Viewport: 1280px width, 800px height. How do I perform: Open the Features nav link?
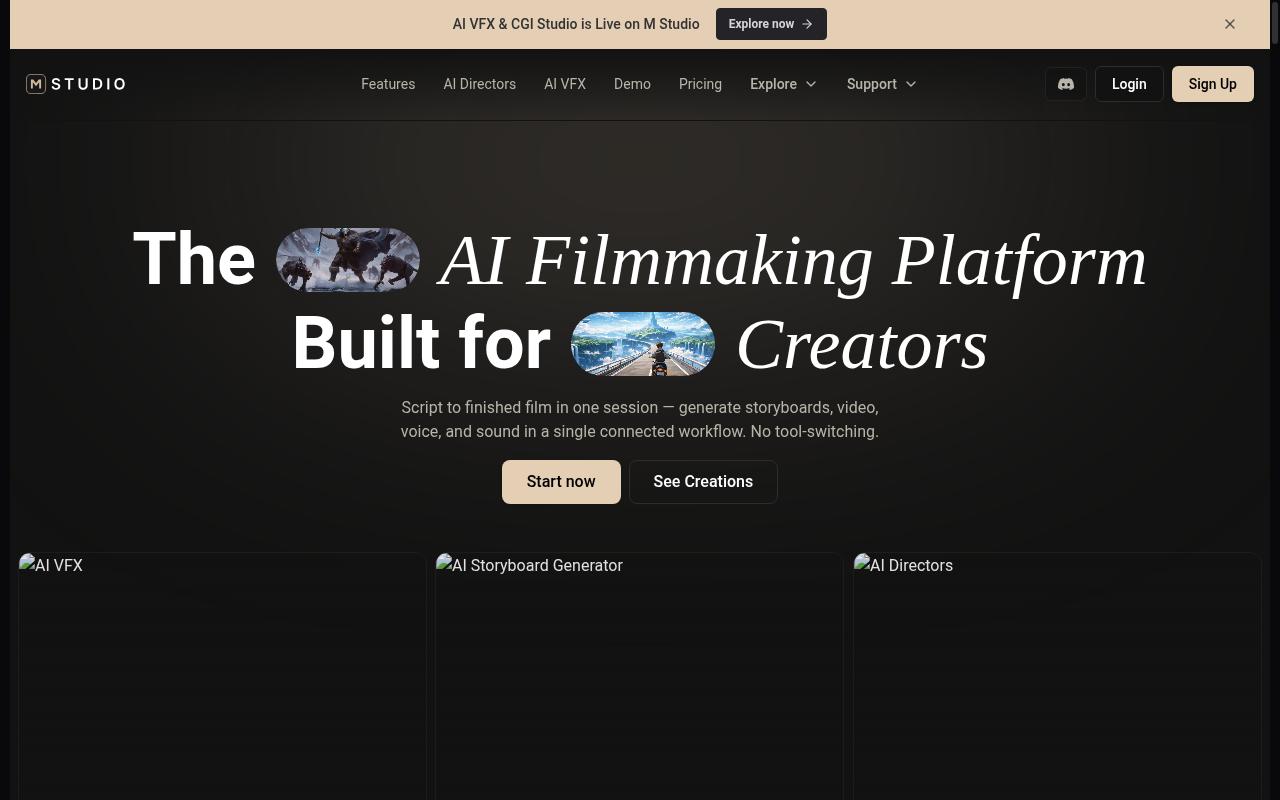point(388,84)
